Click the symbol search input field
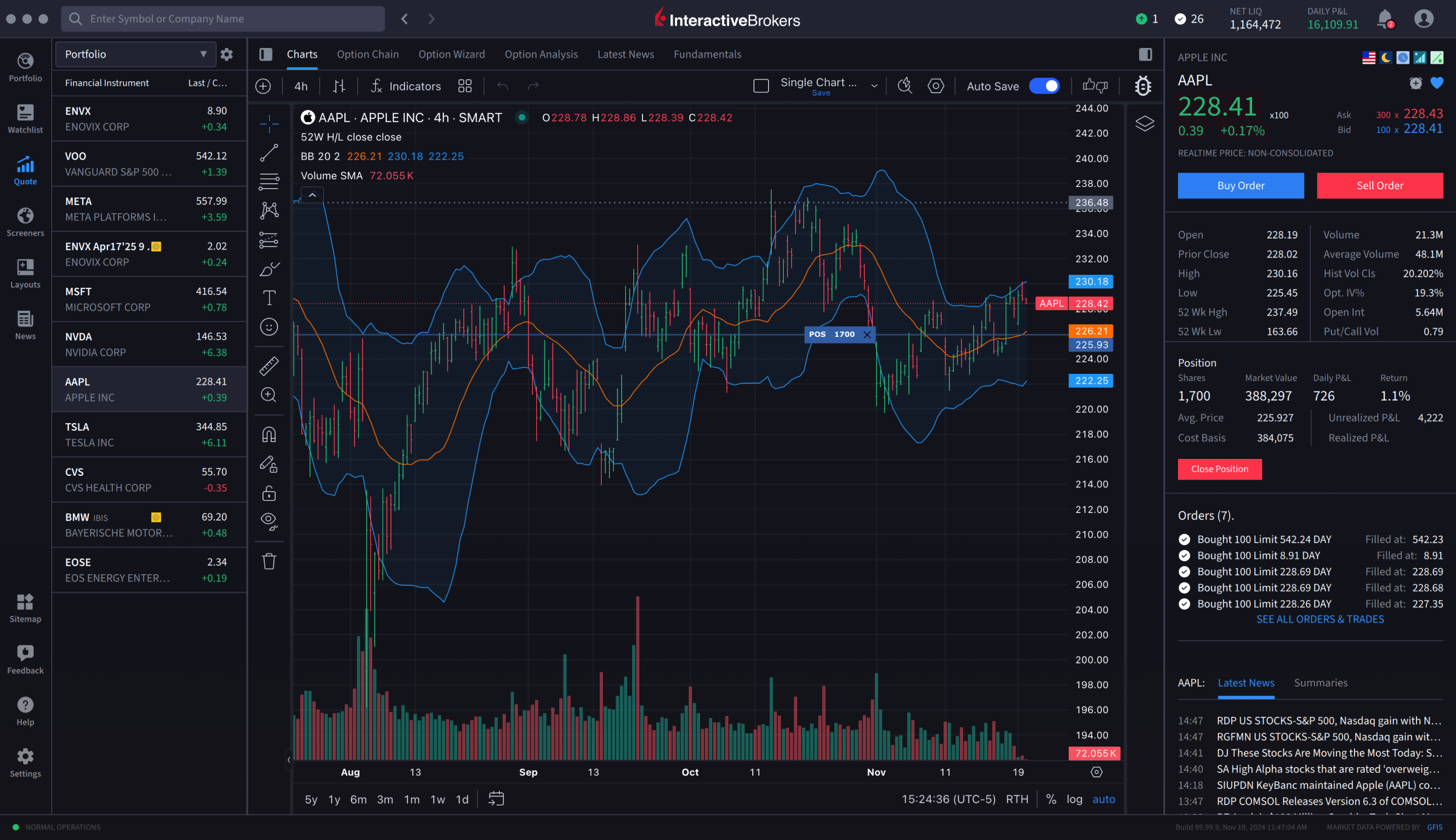This screenshot has width=1456, height=840. (x=222, y=18)
